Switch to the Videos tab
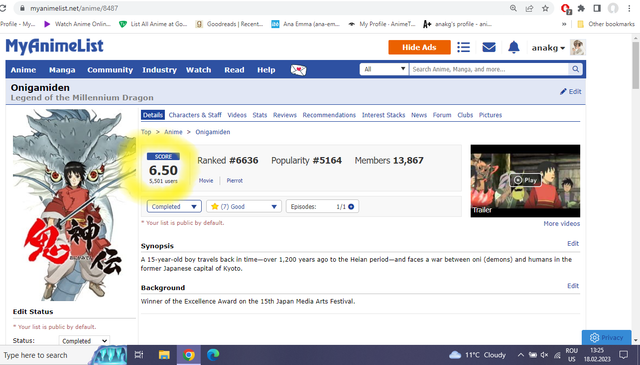The width and height of the screenshot is (640, 365). point(237,115)
